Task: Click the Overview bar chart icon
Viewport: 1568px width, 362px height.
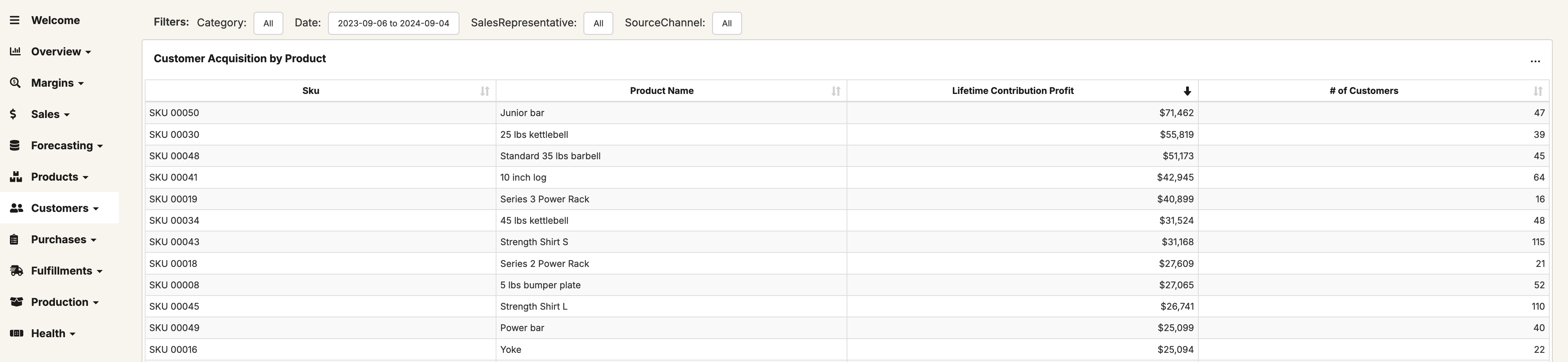Action: (16, 51)
